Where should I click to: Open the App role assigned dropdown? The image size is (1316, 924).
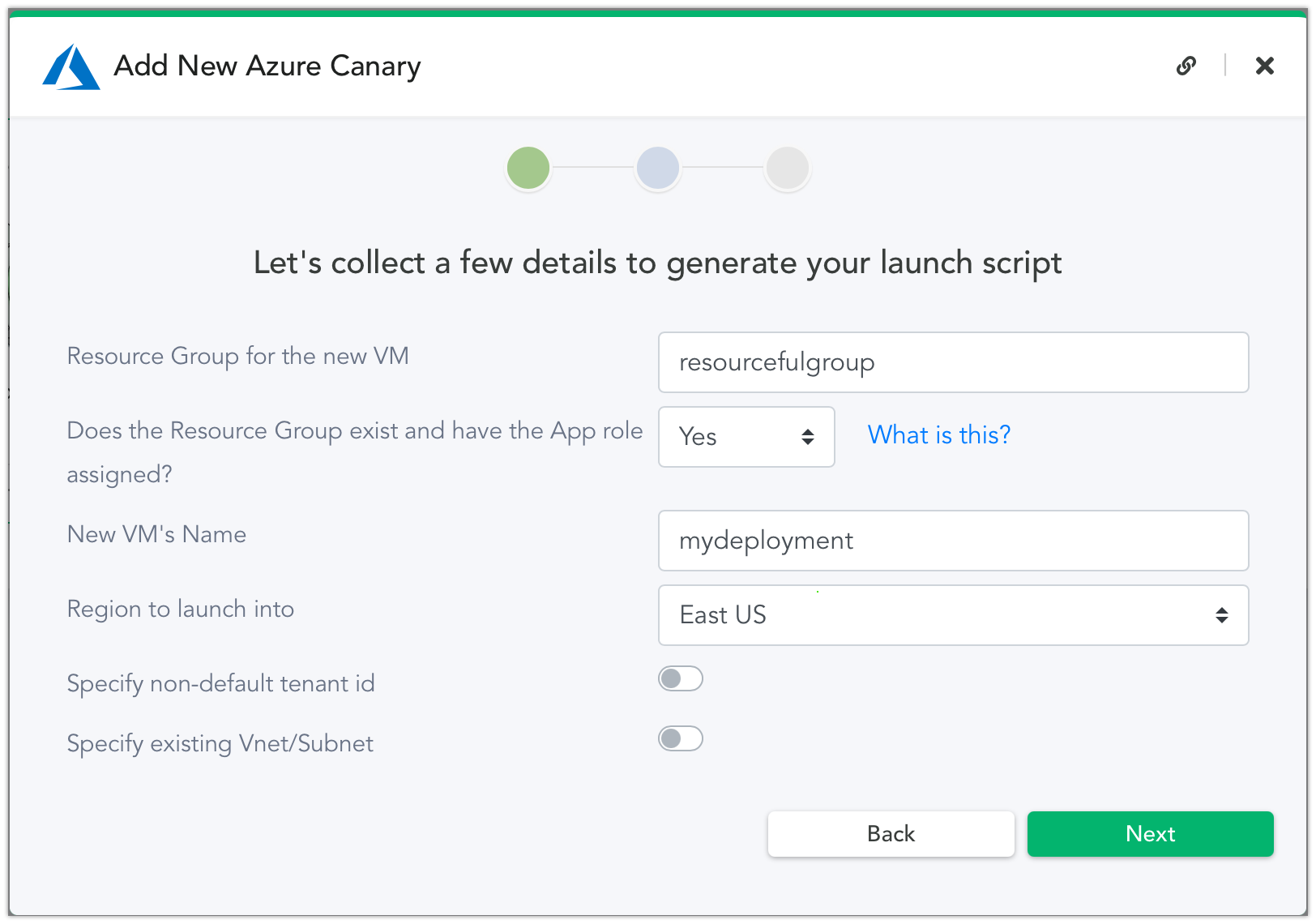click(746, 437)
